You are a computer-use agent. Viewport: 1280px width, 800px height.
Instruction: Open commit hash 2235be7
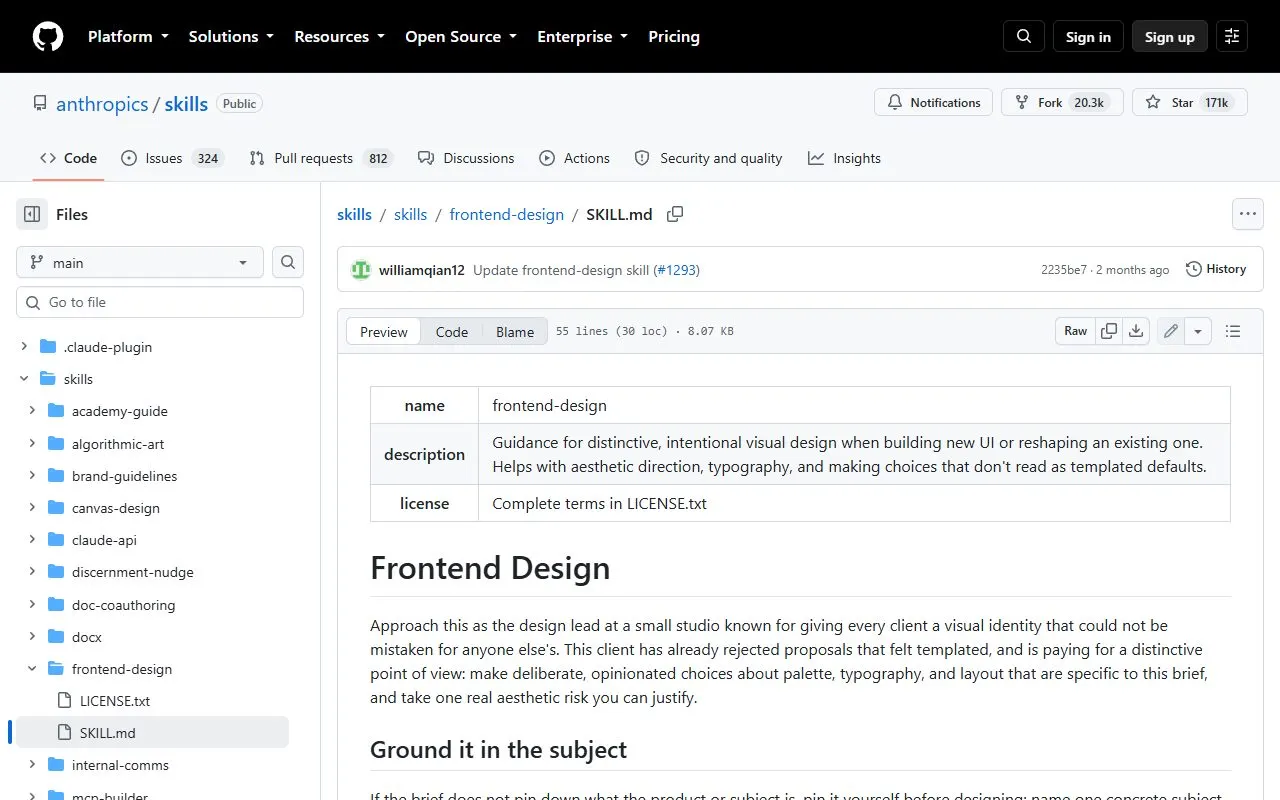click(x=1064, y=270)
